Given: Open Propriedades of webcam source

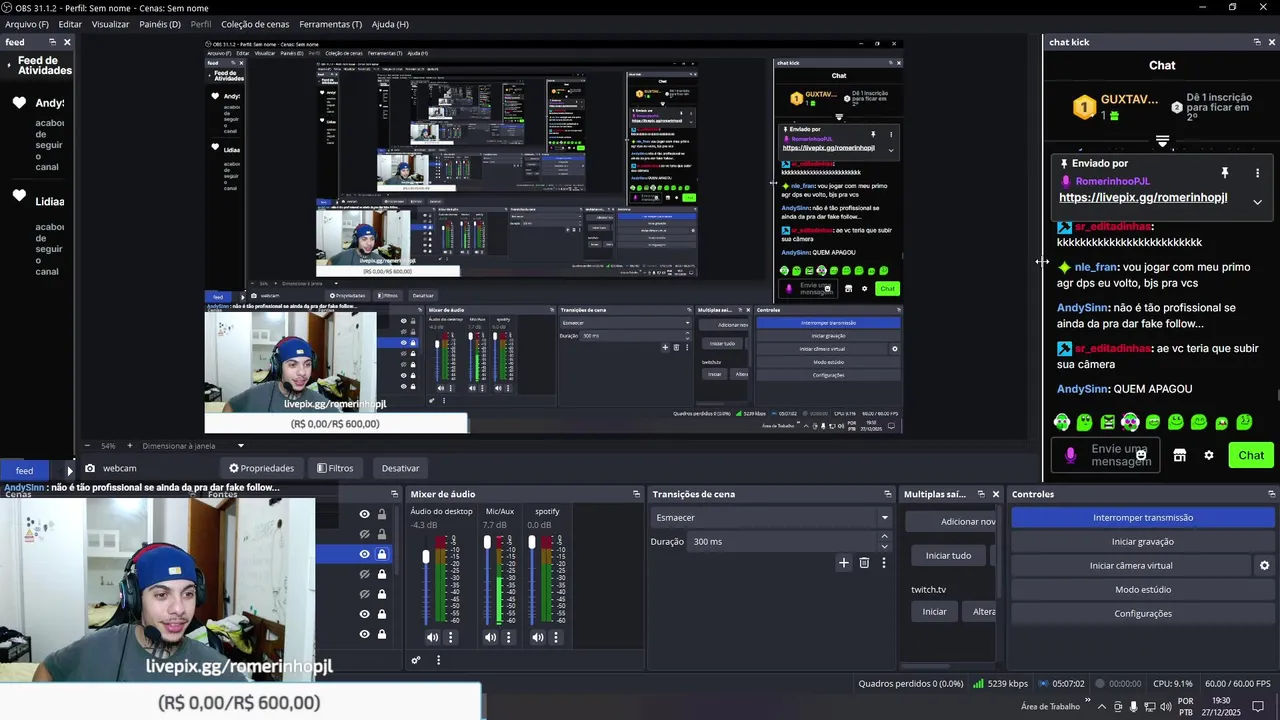Looking at the screenshot, I should (x=262, y=468).
